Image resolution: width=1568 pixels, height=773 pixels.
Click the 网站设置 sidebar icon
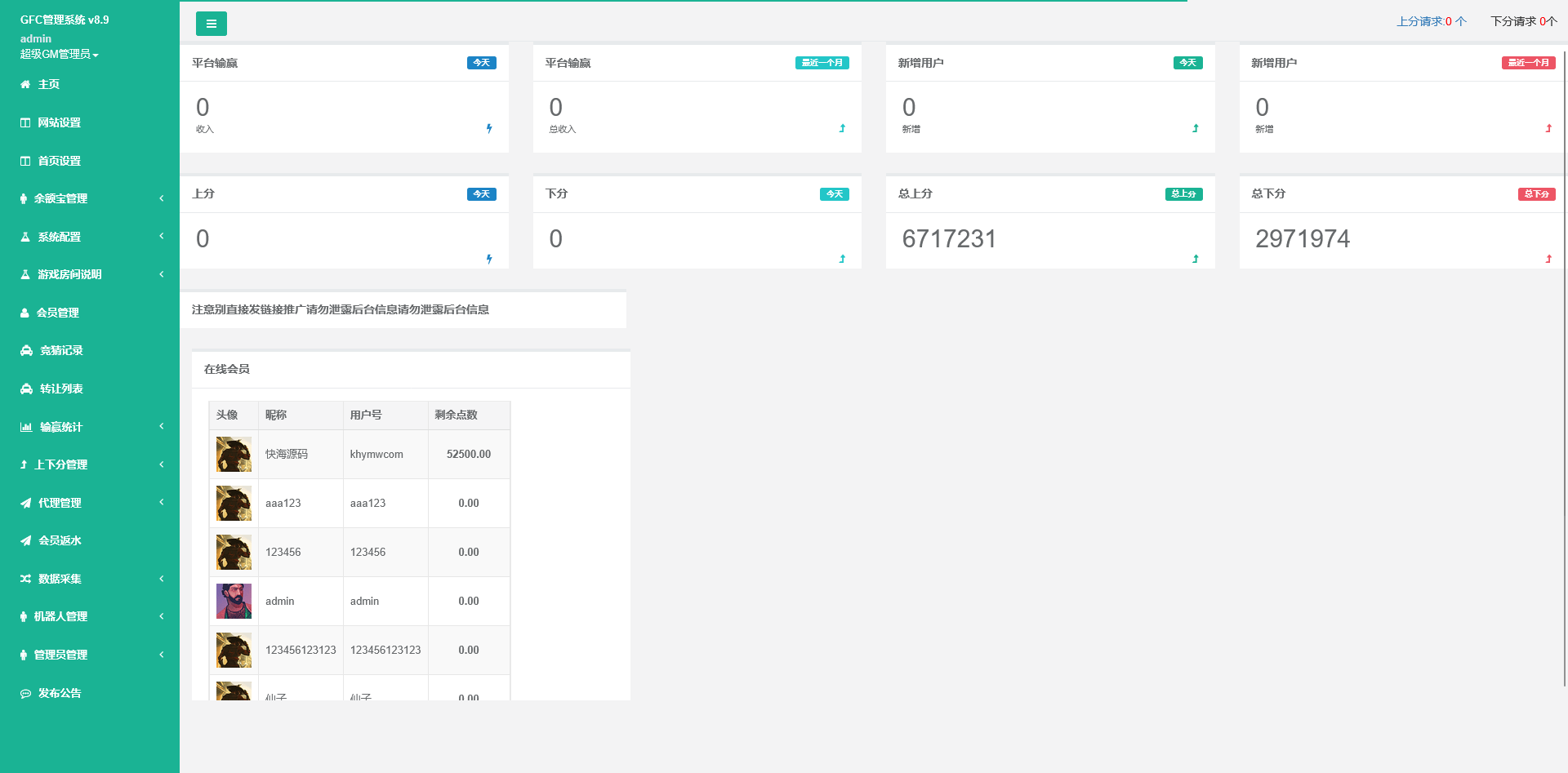(25, 122)
